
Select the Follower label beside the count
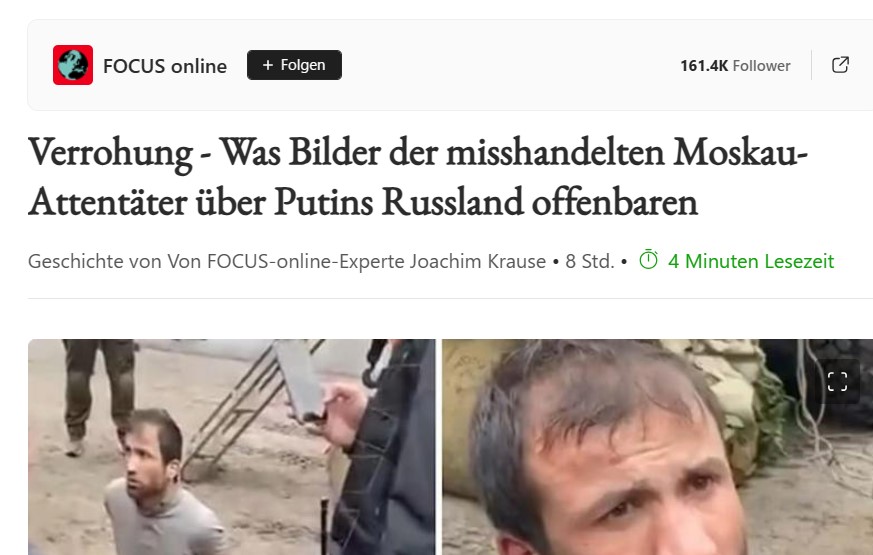(761, 66)
